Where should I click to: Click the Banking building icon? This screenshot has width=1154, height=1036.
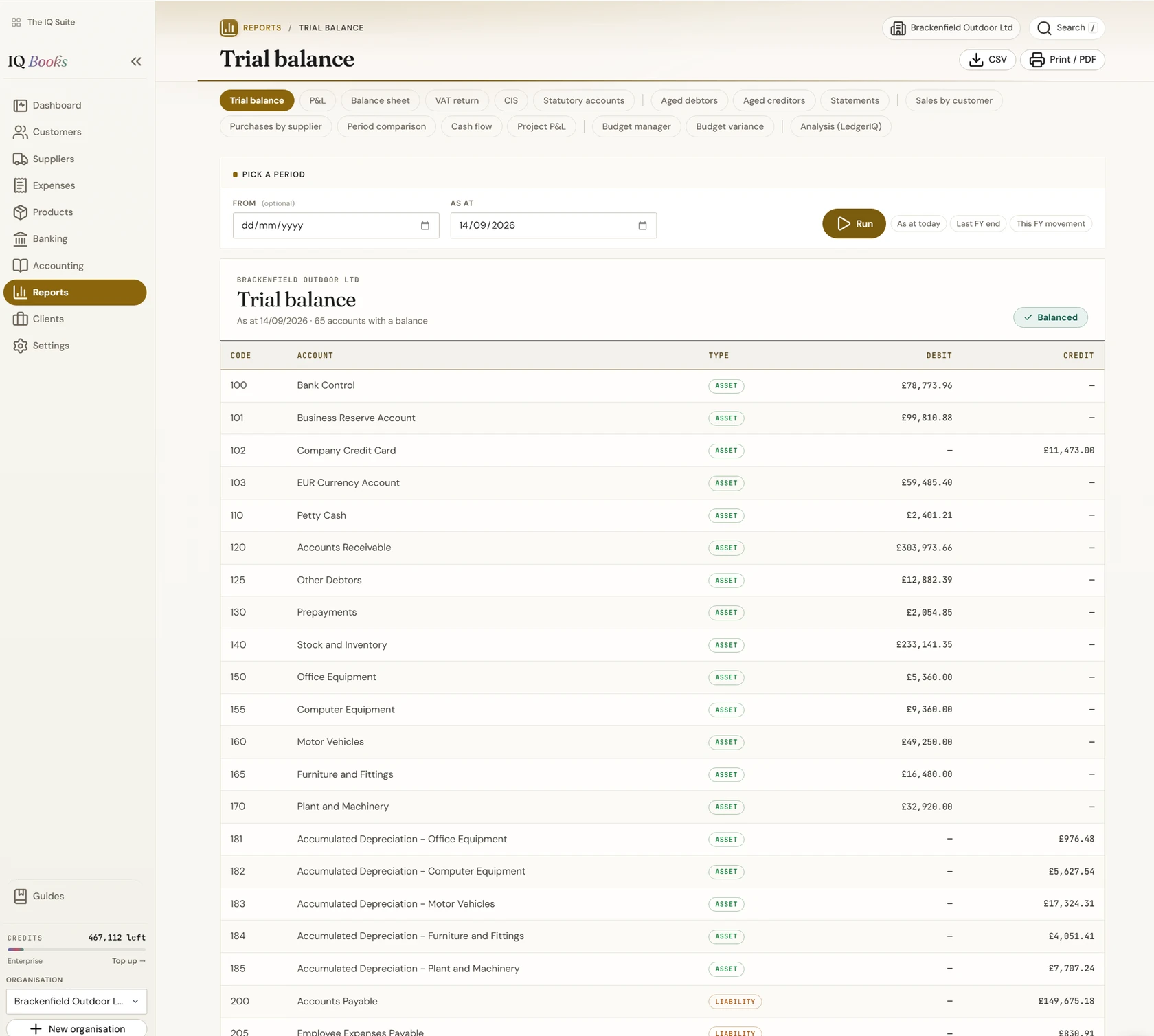[x=21, y=239]
